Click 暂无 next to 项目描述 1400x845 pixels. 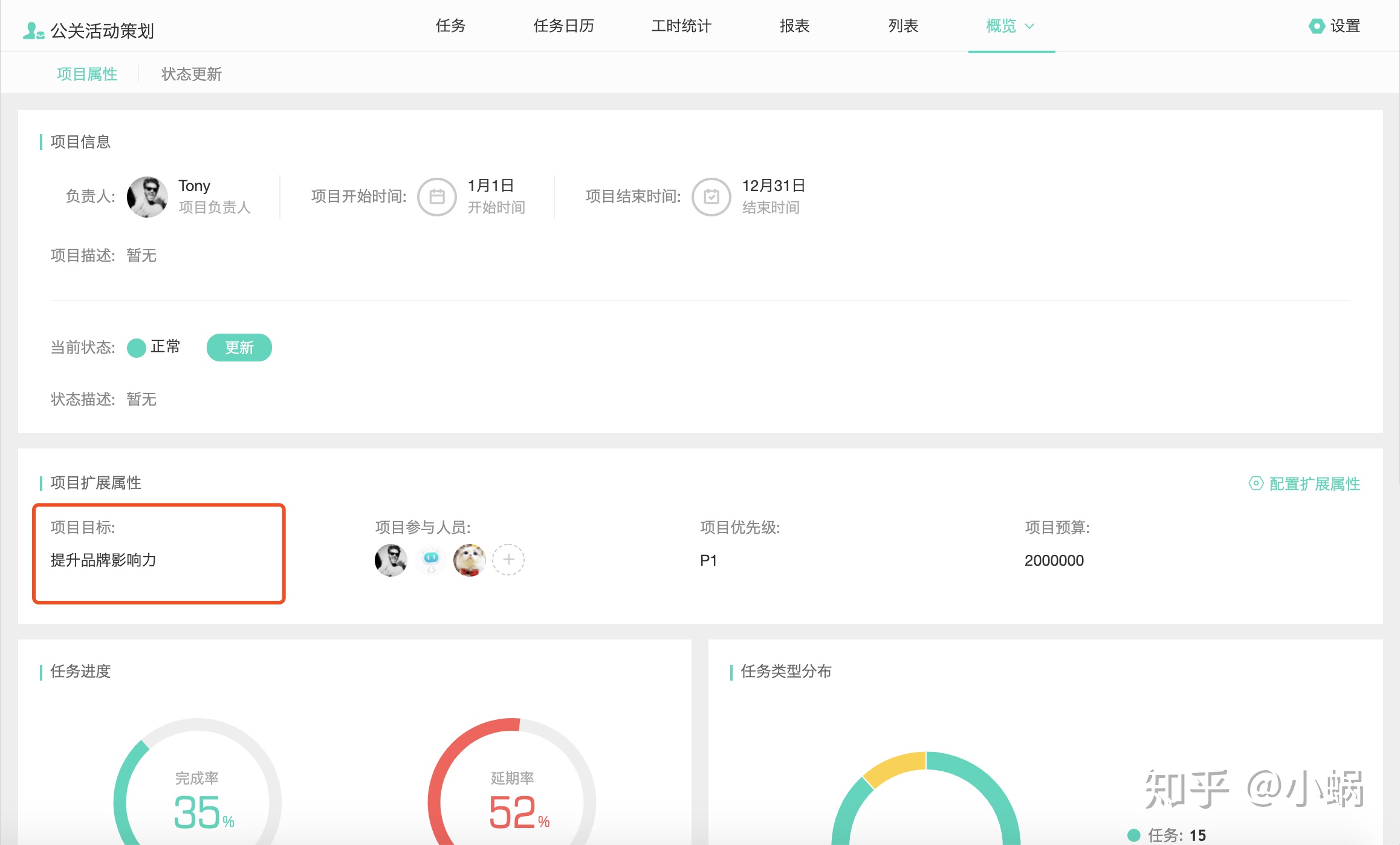point(141,256)
